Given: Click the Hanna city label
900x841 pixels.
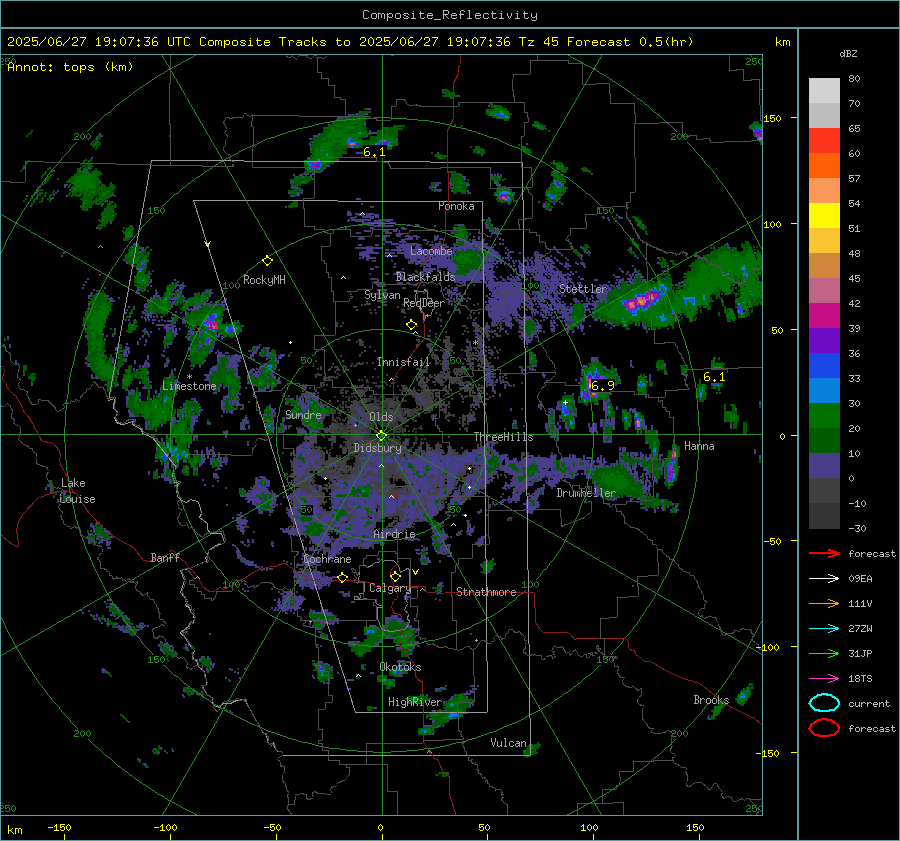Looking at the screenshot, I should 699,446.
